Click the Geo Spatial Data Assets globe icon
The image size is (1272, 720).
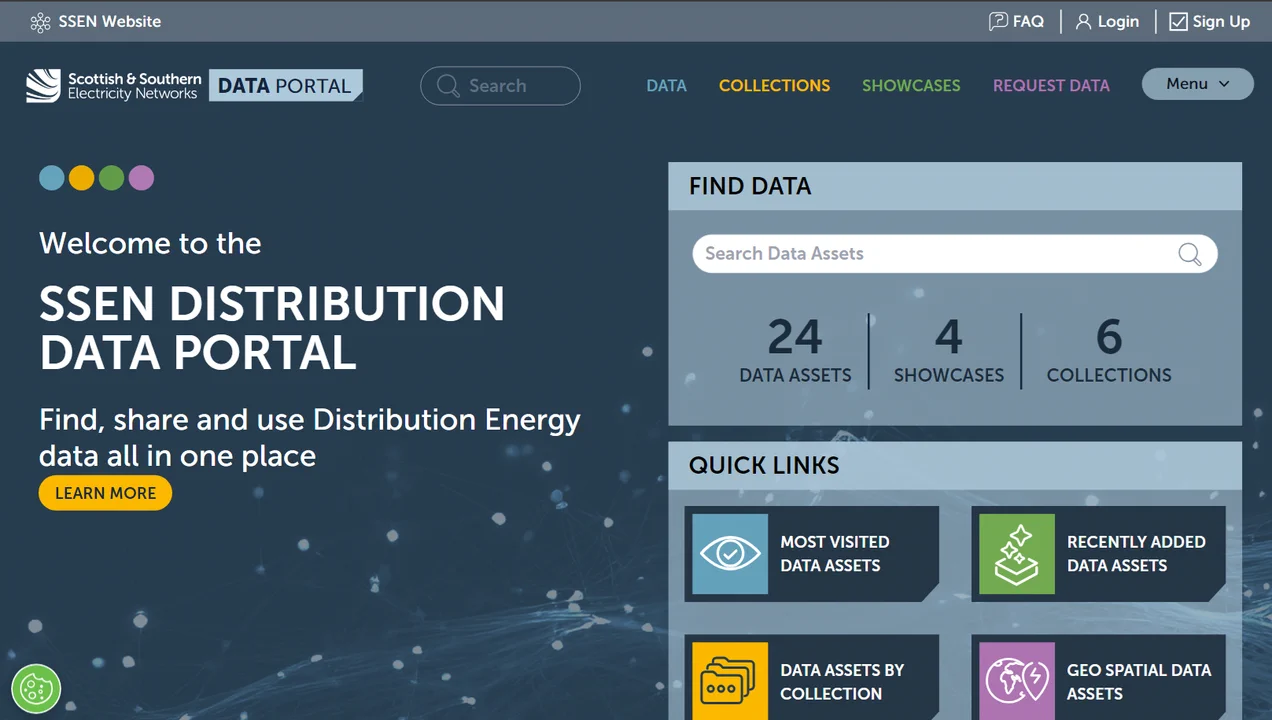[1016, 681]
